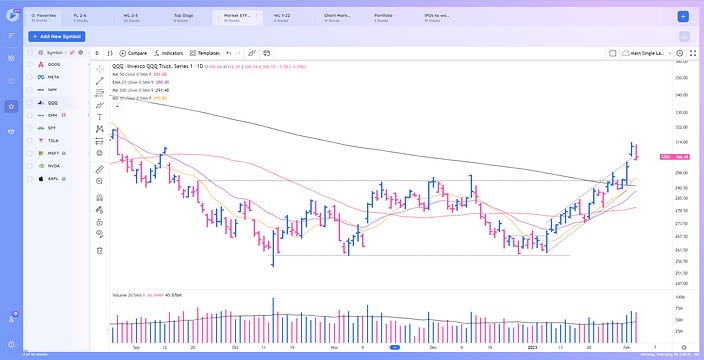Switch to the Favorites watchlist tab
Viewport: 704px width, 360px height.
pyautogui.click(x=44, y=18)
